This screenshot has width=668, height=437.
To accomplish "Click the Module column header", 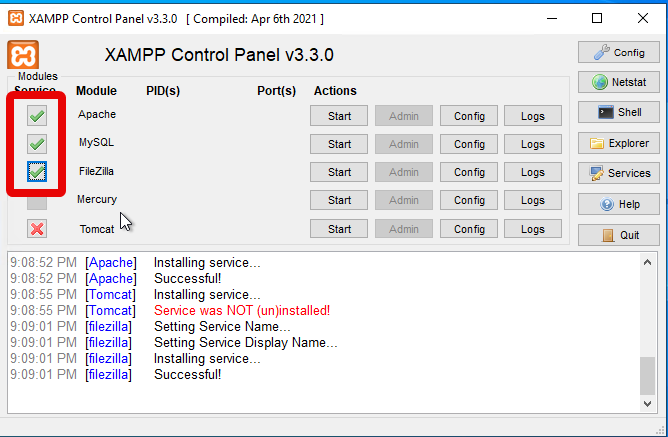I will (x=96, y=91).
